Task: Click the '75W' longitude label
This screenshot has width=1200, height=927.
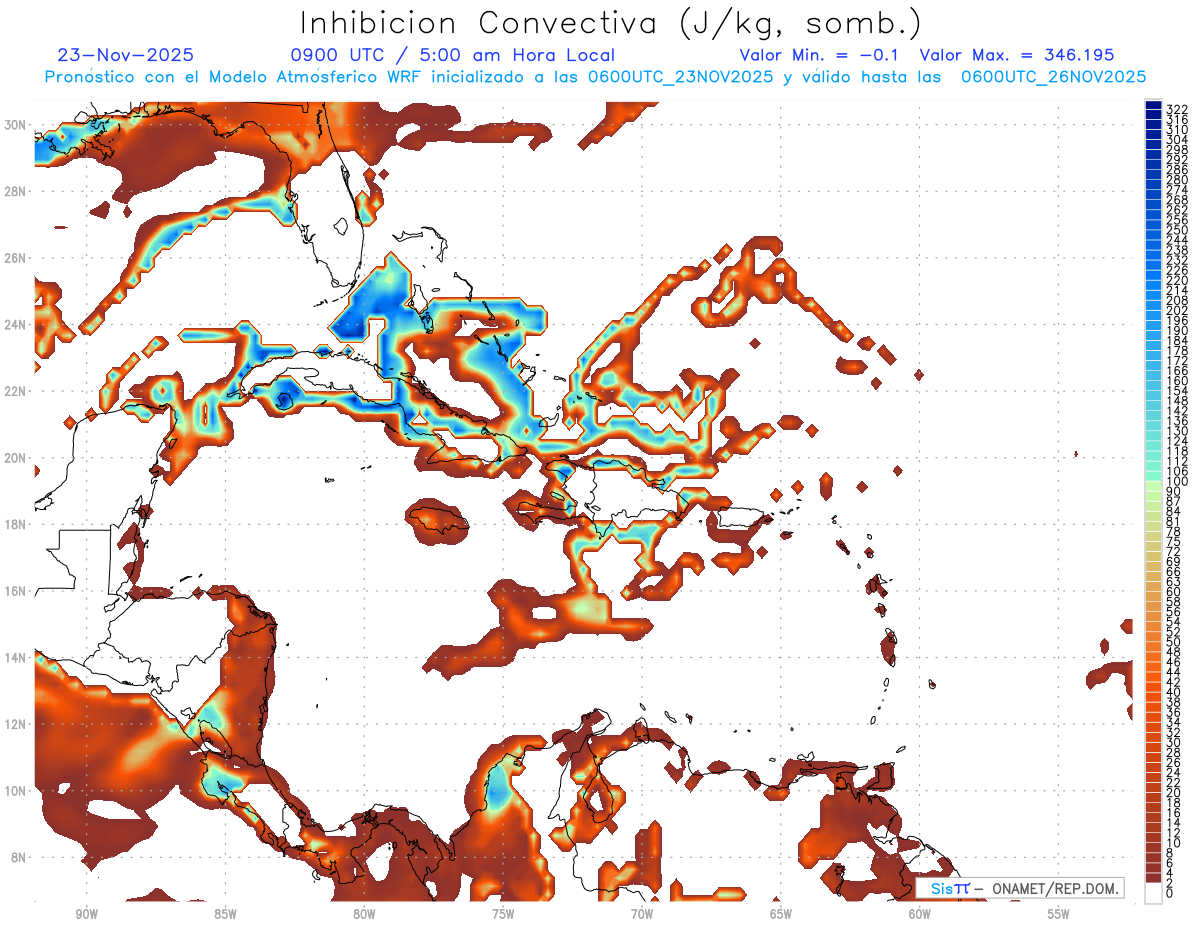Action: pos(503,914)
